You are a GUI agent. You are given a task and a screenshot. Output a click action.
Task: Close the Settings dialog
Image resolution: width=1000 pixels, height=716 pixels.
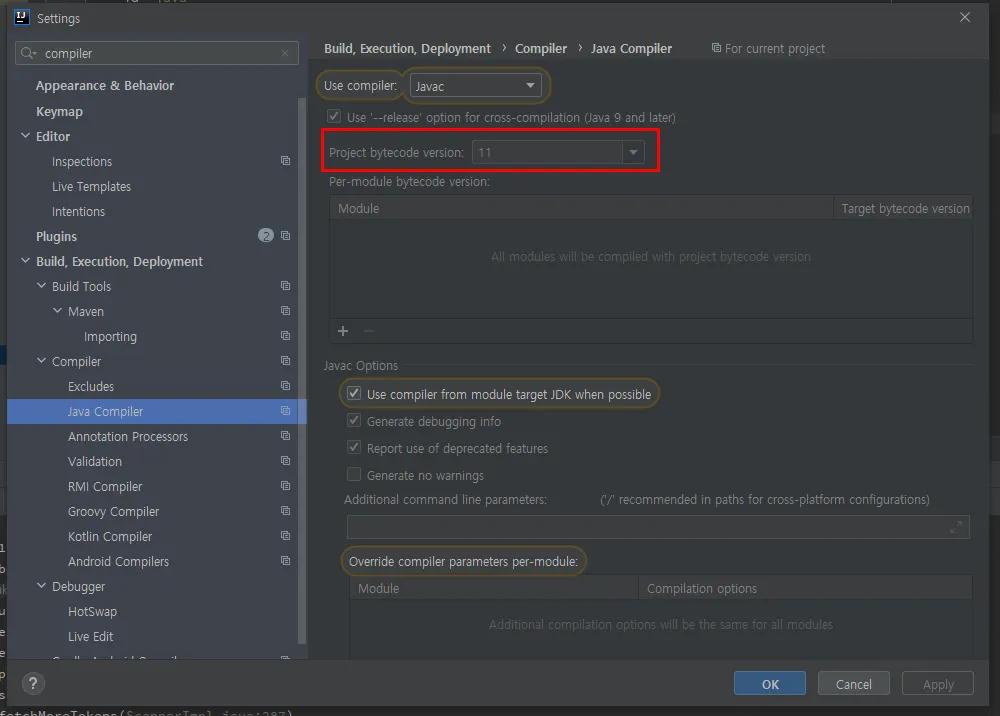pos(965,17)
